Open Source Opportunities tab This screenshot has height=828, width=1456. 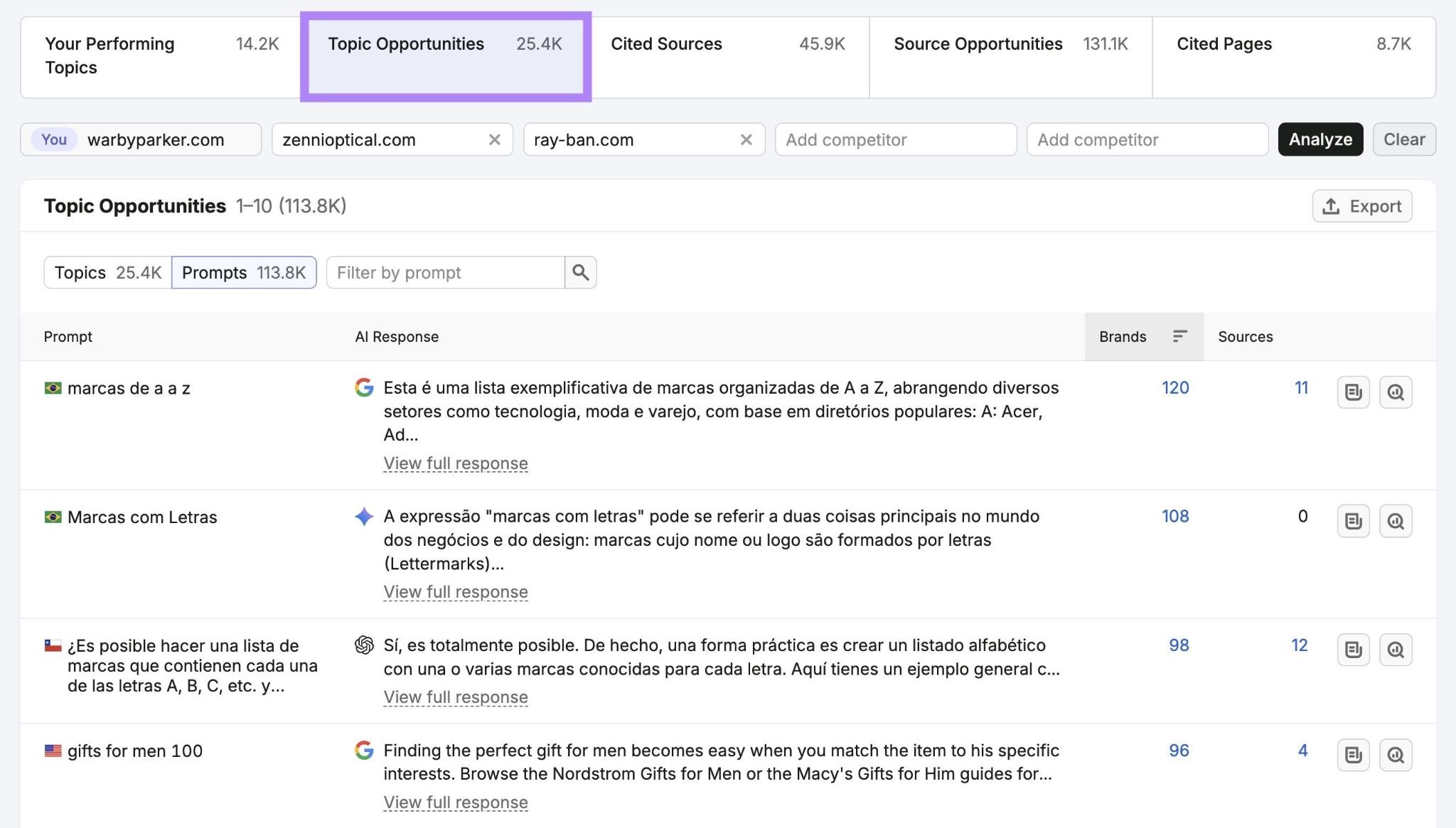[1010, 57]
